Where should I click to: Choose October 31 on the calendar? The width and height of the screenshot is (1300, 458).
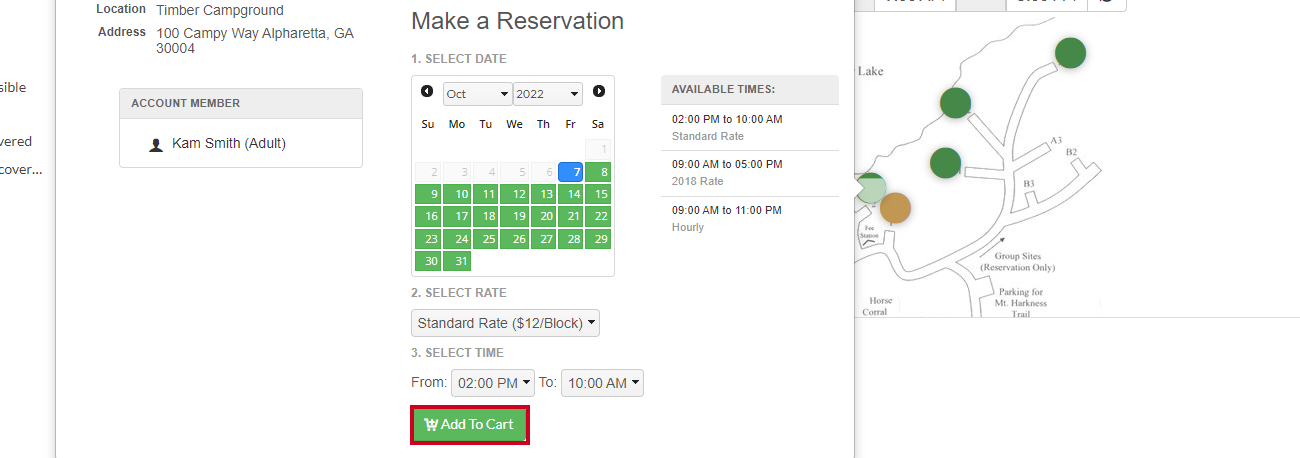[457, 261]
